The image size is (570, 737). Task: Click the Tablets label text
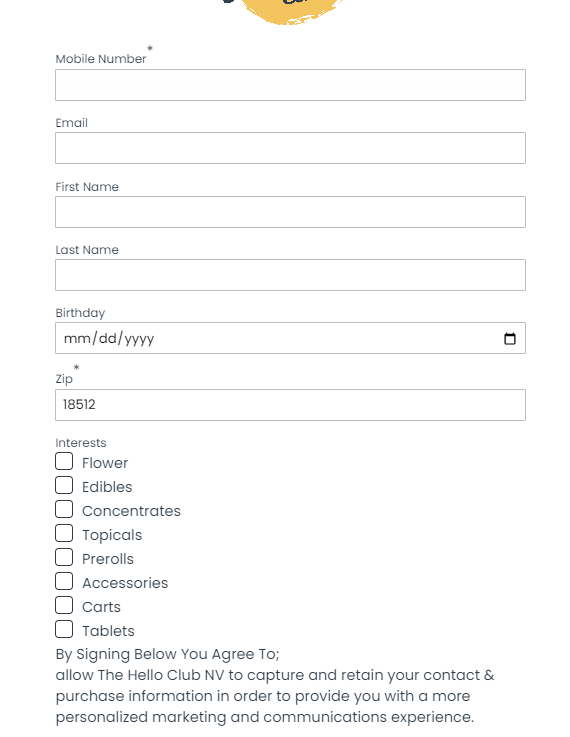108,631
